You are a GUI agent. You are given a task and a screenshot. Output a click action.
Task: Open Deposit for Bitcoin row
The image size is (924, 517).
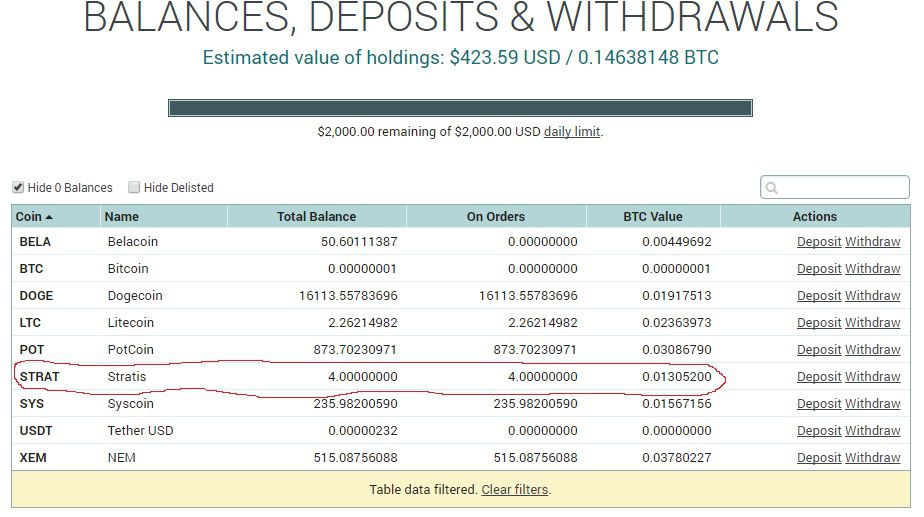coord(819,269)
